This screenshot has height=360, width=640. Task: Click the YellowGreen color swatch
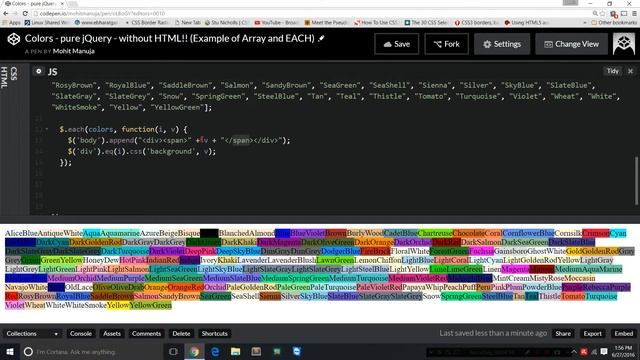point(151,305)
